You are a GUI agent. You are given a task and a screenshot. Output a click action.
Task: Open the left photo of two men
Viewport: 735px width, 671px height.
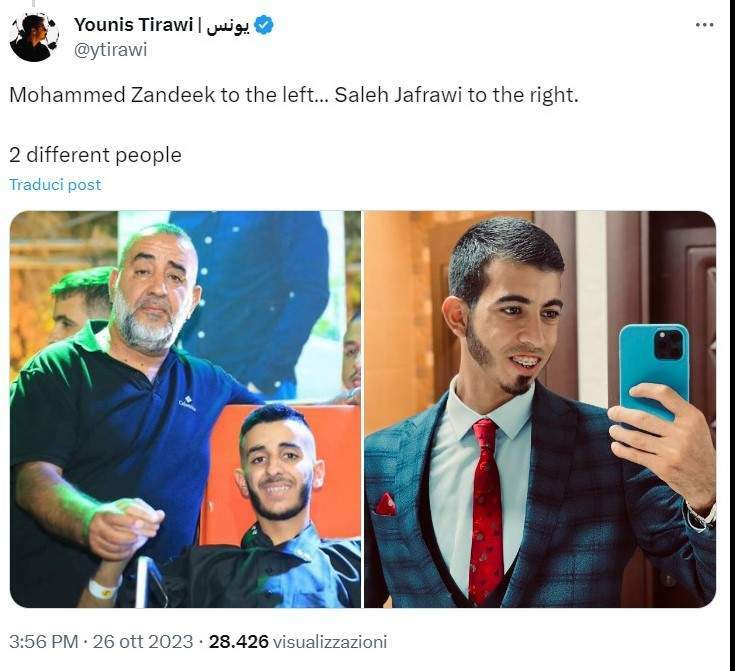185,409
